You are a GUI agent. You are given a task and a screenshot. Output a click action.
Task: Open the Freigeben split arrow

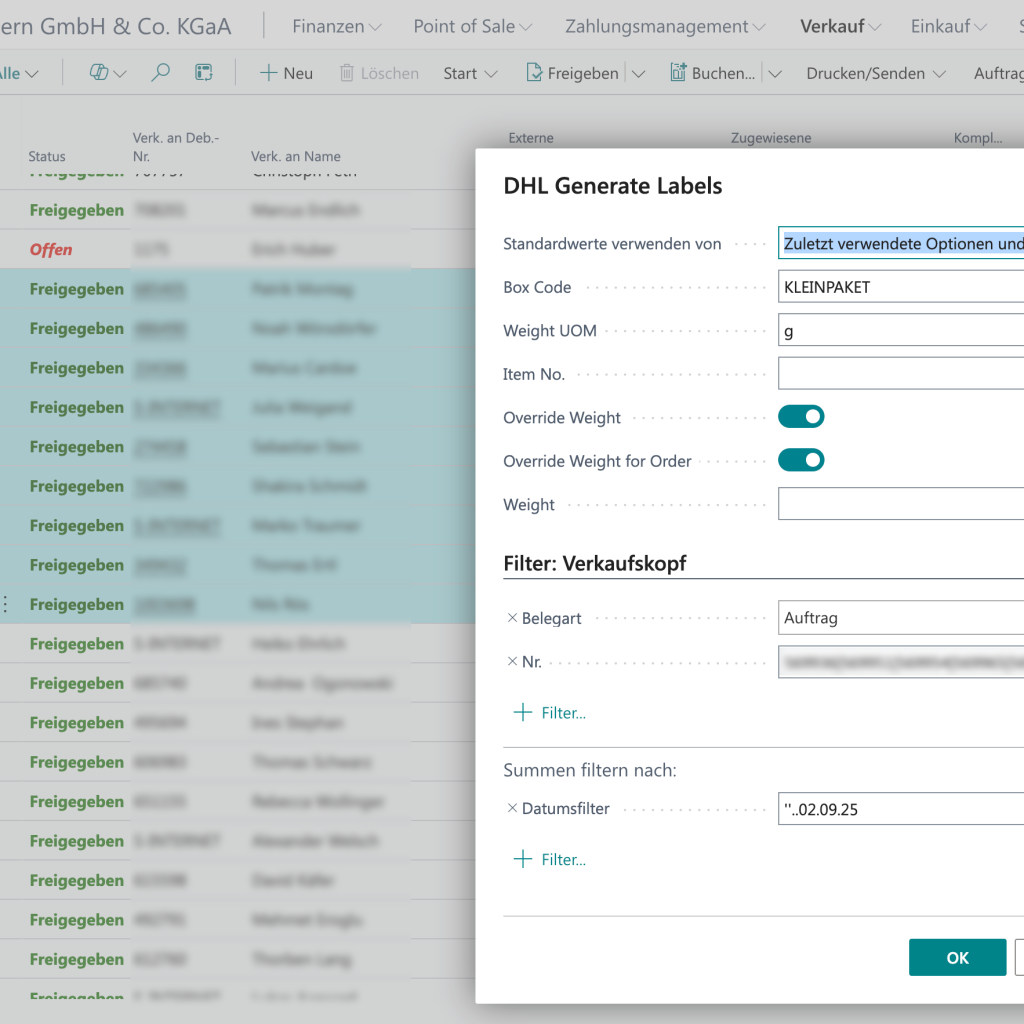[x=639, y=73]
